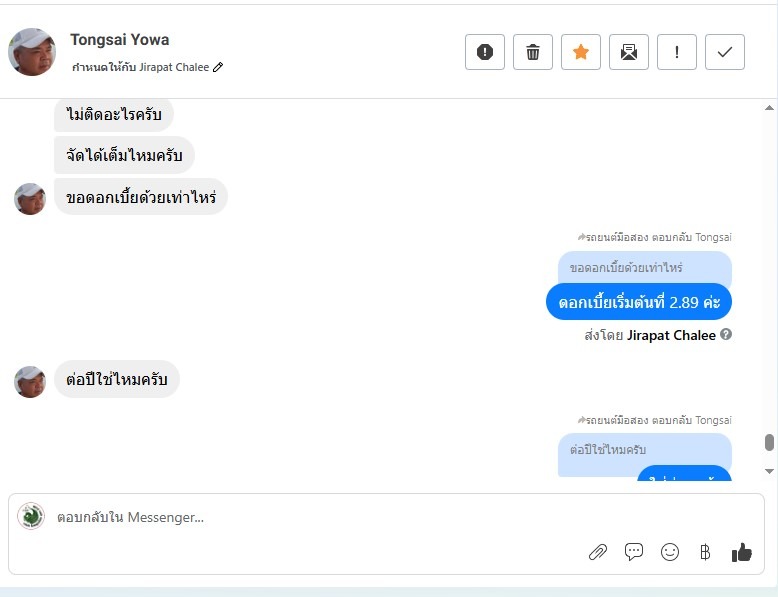
Task: Flag conversation as priority with exclamation mark
Action: tap(677, 52)
